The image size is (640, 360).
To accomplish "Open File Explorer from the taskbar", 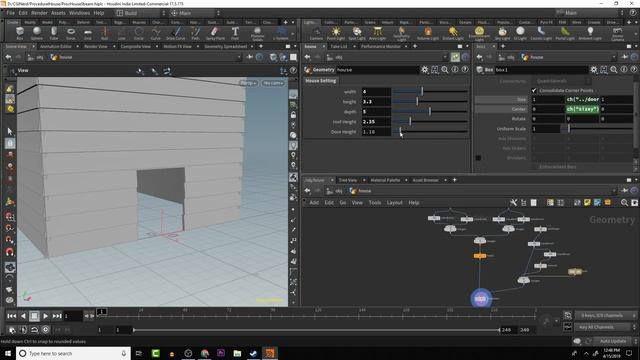I will tap(237, 353).
